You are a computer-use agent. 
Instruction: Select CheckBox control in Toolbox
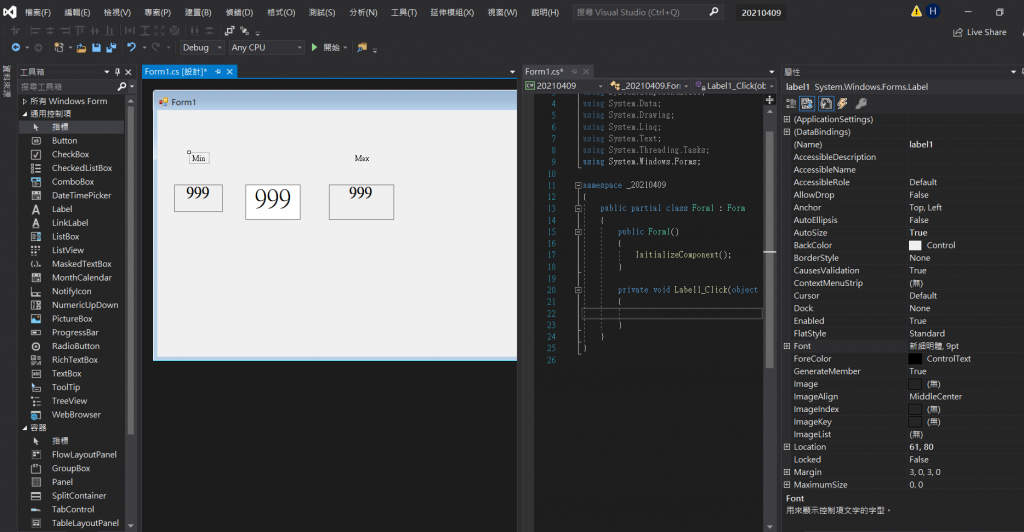pos(70,155)
